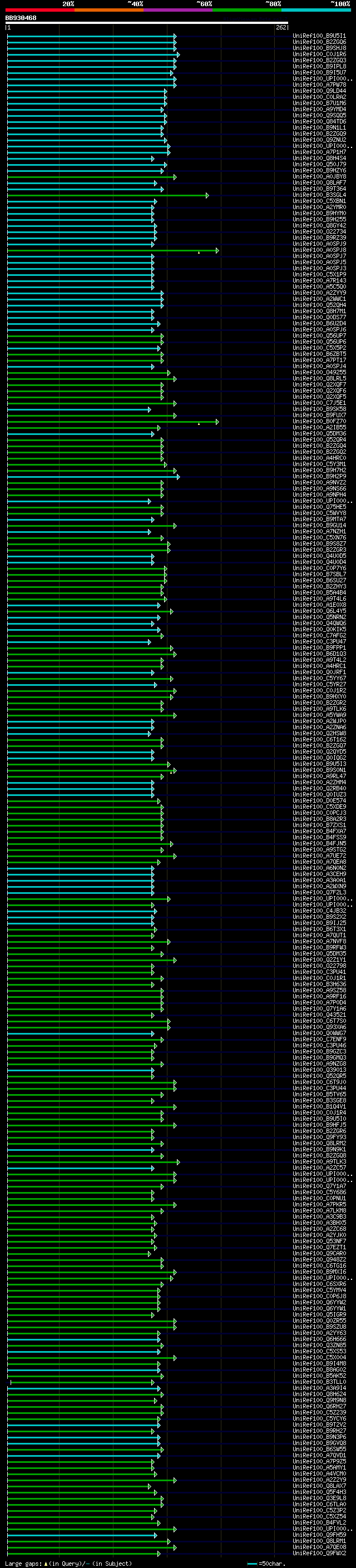The width and height of the screenshot is (356, 1568).
Task: Select hit UniRef100_B9IPL8
Action: [x=319, y=66]
